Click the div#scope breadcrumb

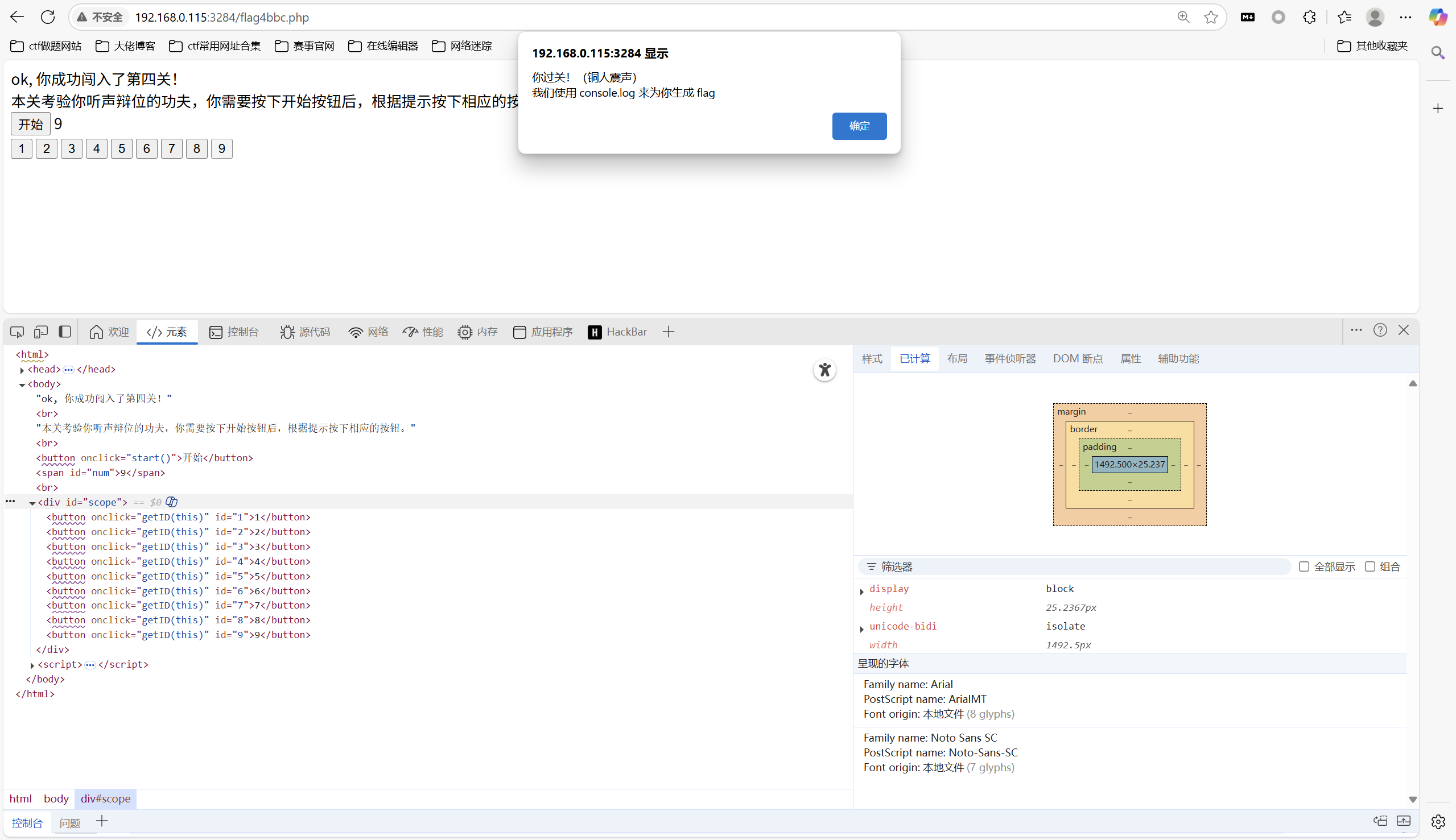[x=106, y=798]
